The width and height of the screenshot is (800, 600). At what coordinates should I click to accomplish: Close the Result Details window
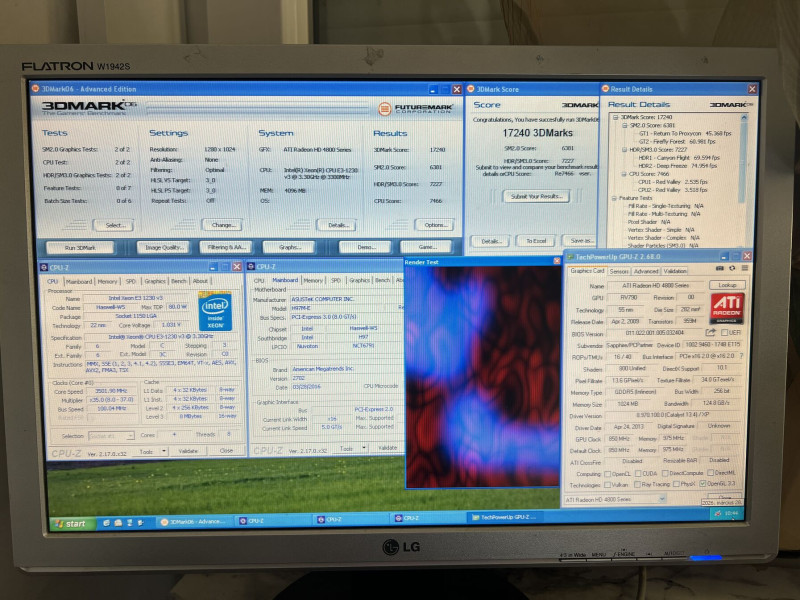coord(752,89)
